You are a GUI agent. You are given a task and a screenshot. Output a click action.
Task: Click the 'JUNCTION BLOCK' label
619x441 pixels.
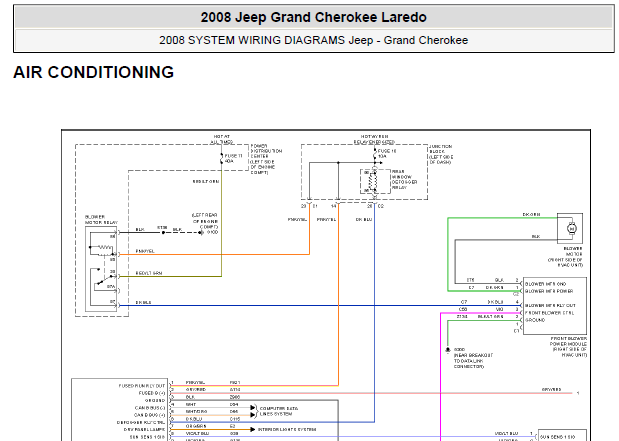pos(441,149)
